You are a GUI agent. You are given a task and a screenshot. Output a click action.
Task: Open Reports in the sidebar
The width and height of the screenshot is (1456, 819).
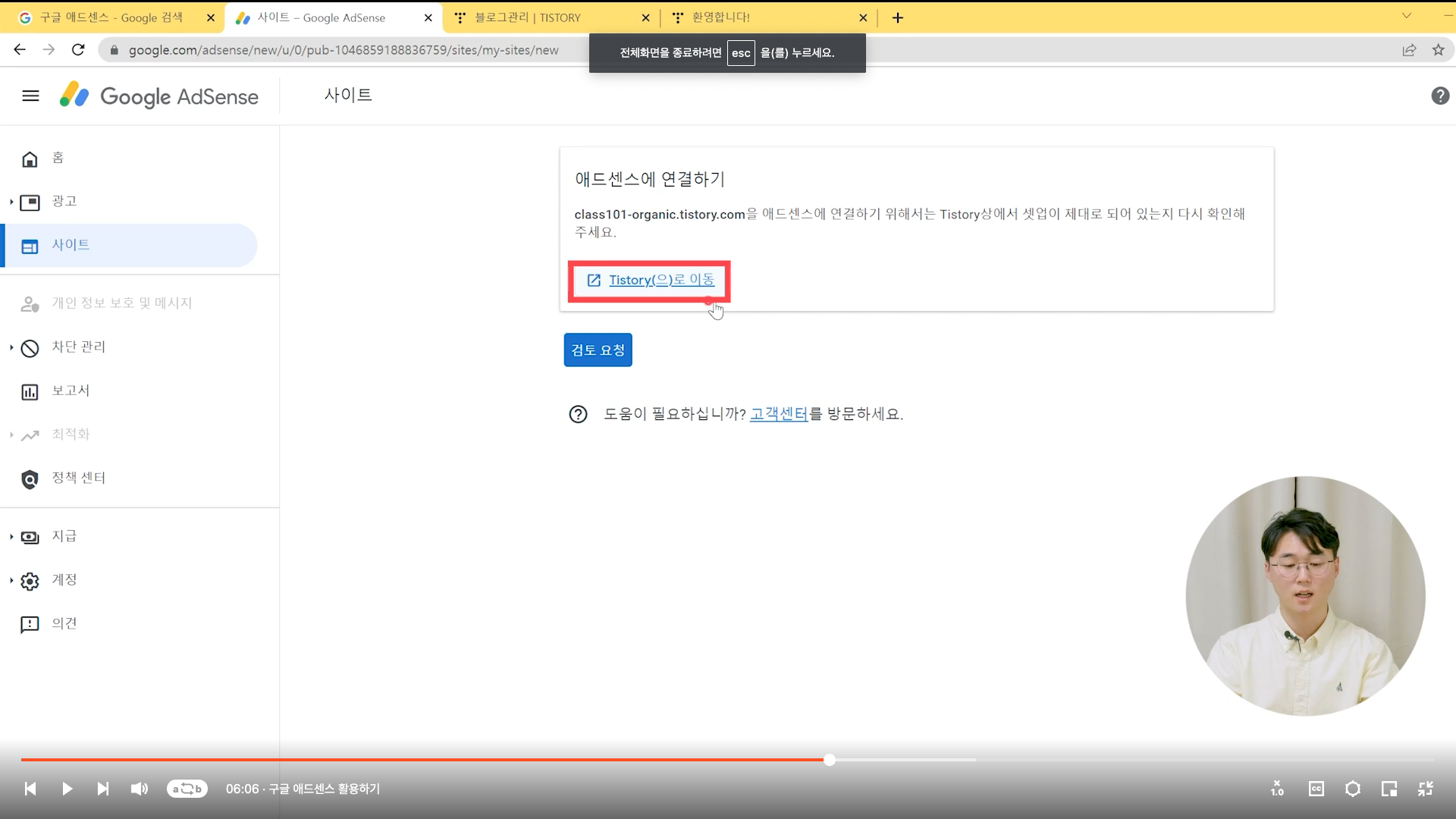coord(70,391)
